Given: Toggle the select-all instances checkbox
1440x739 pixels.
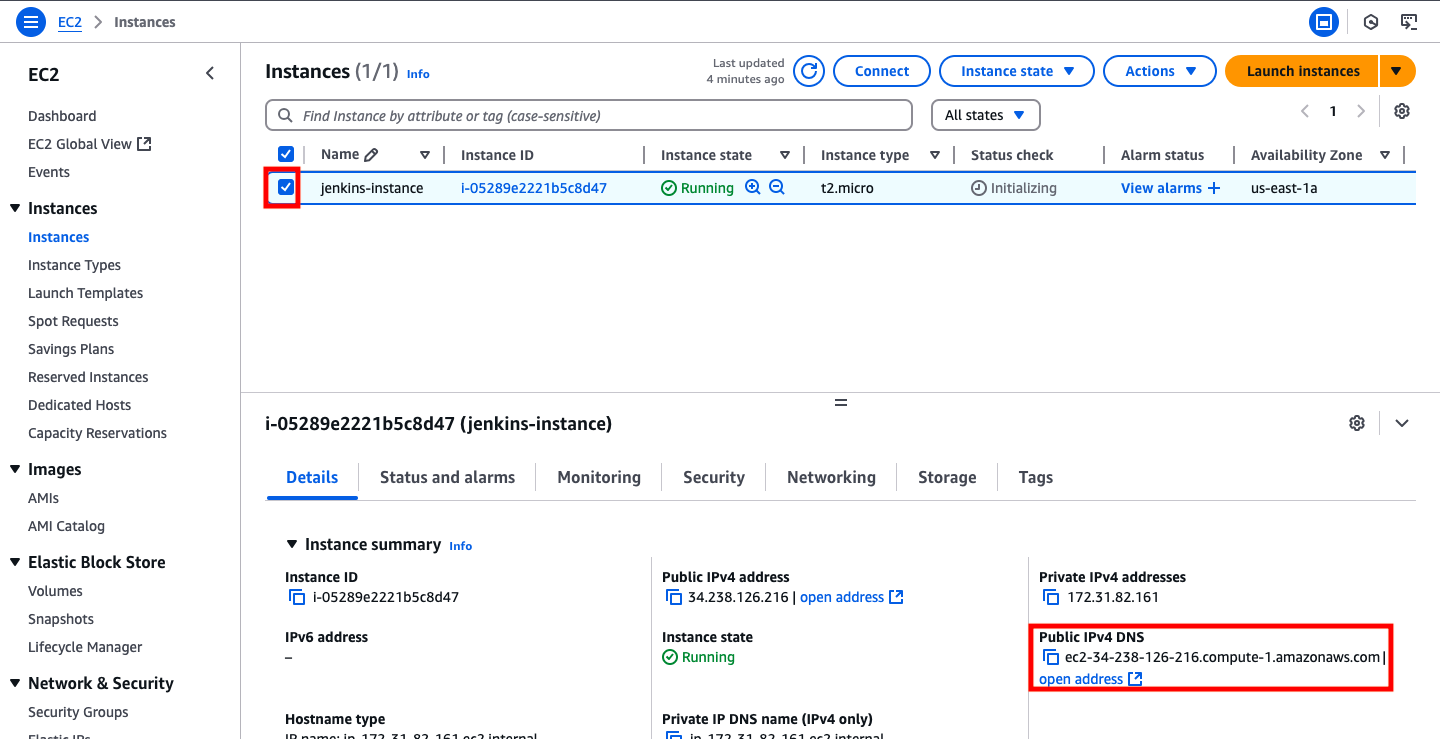Looking at the screenshot, I should [x=286, y=154].
